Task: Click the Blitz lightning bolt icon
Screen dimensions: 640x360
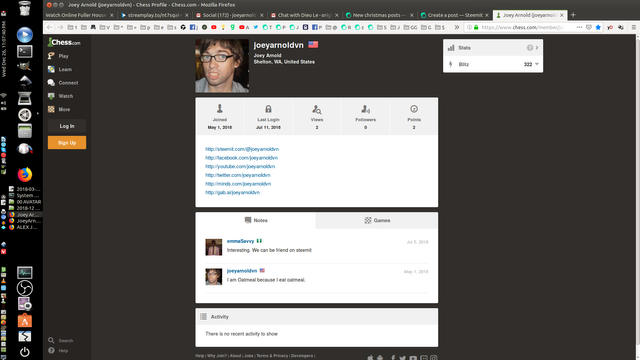Action: (x=451, y=64)
